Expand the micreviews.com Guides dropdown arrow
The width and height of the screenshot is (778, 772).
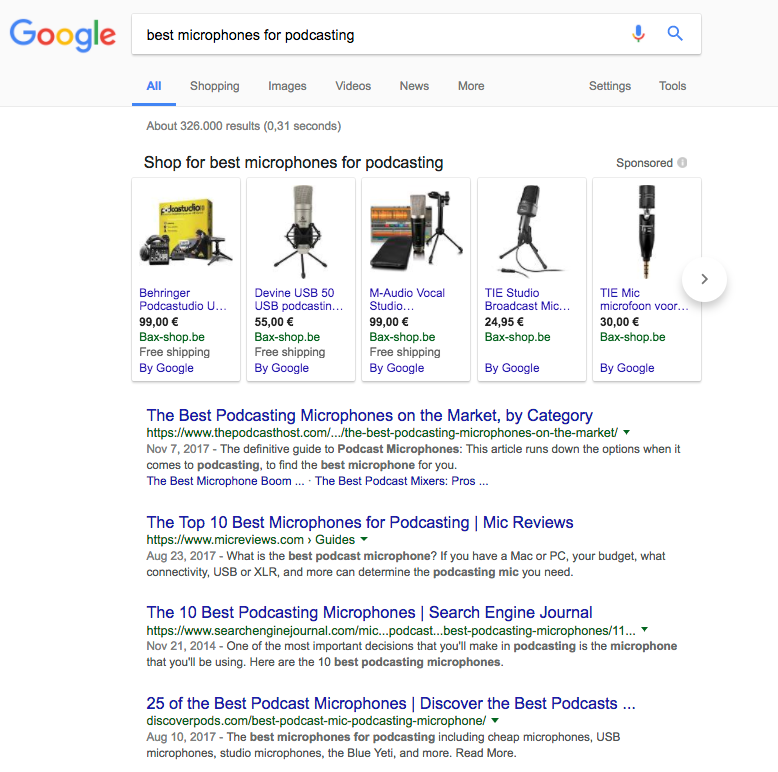[364, 539]
